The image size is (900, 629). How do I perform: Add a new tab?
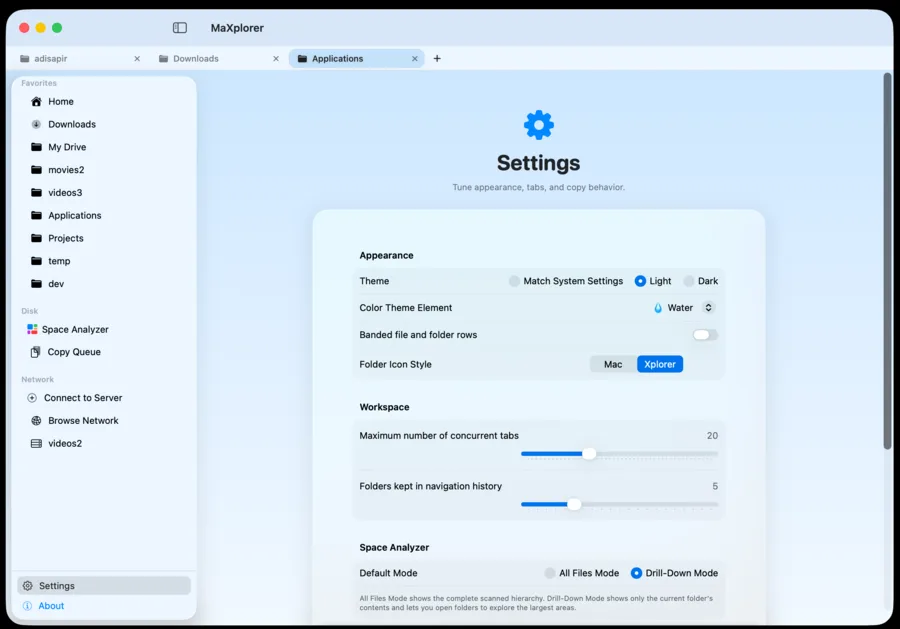coord(437,59)
